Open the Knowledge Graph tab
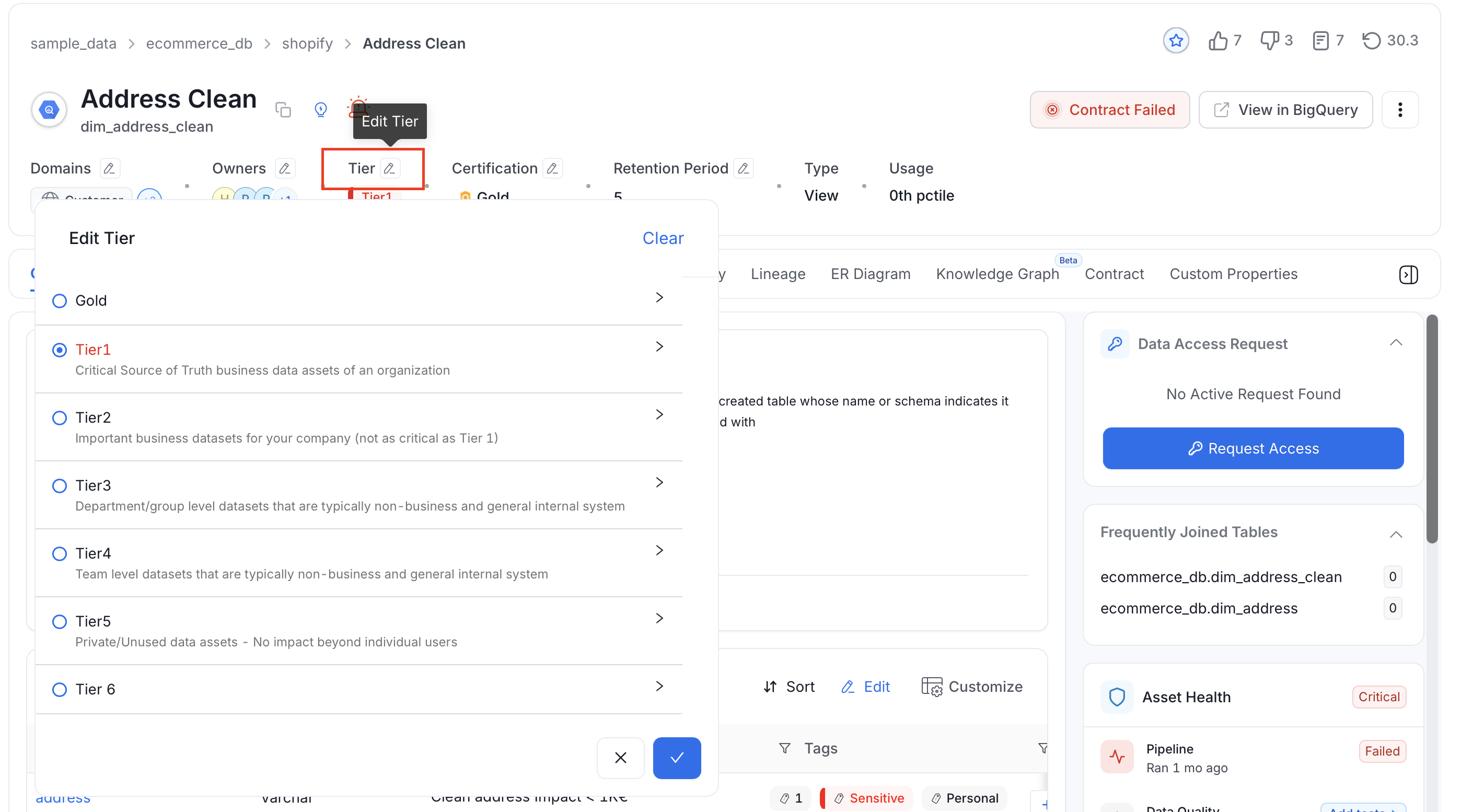Image resolution: width=1461 pixels, height=812 pixels. click(997, 274)
